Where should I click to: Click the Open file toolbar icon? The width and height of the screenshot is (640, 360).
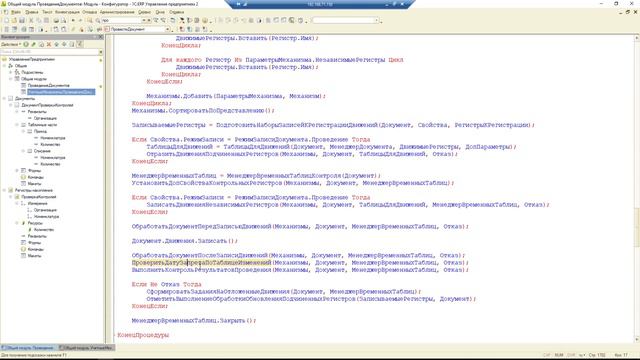pyautogui.click(x=14, y=20)
